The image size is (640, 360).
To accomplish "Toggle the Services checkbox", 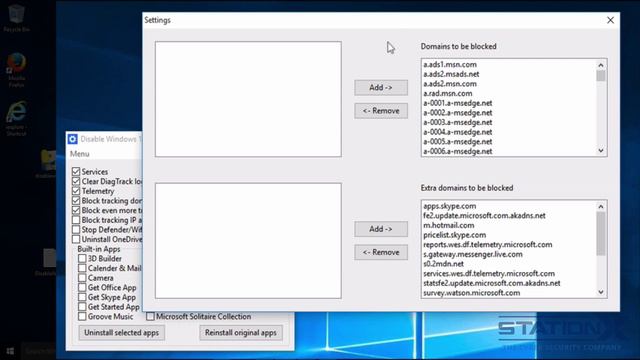I will (76, 171).
